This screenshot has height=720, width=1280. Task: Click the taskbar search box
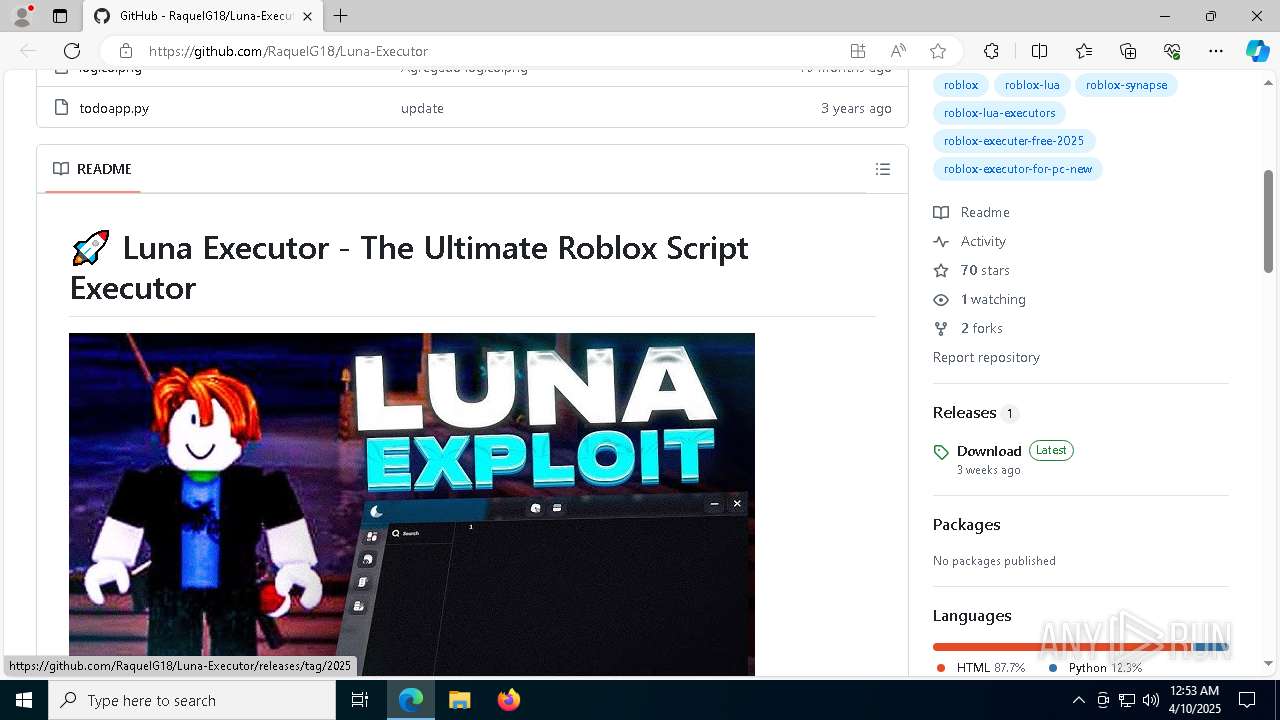(192, 700)
